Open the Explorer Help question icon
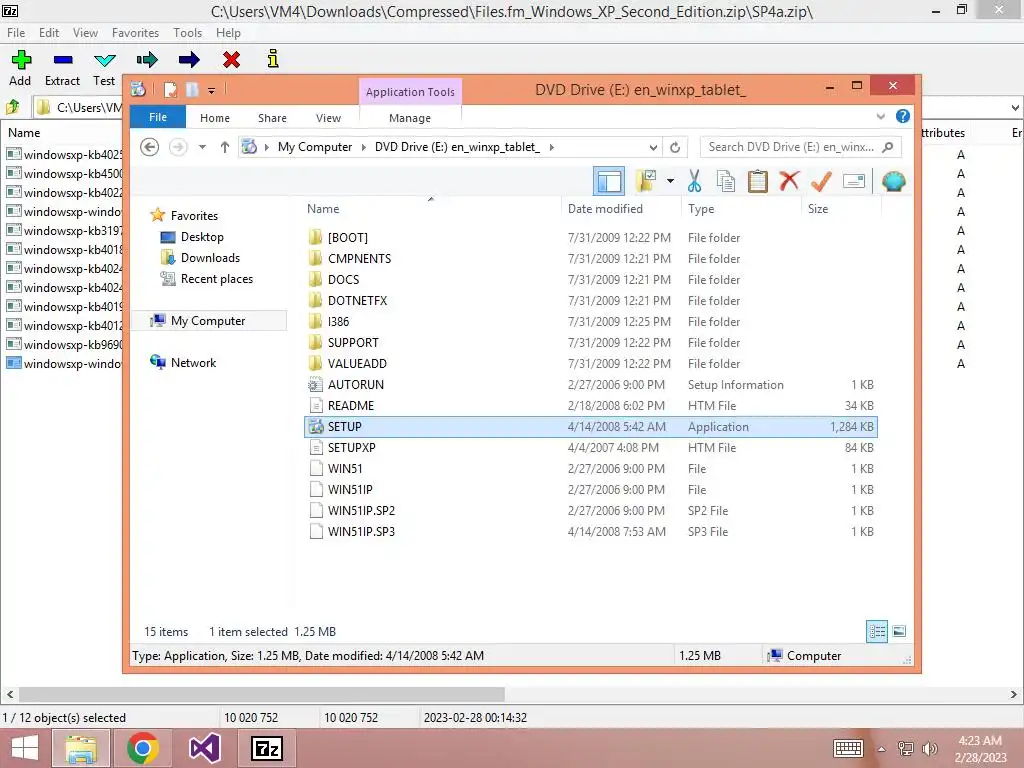This screenshot has width=1024, height=768. click(x=903, y=116)
